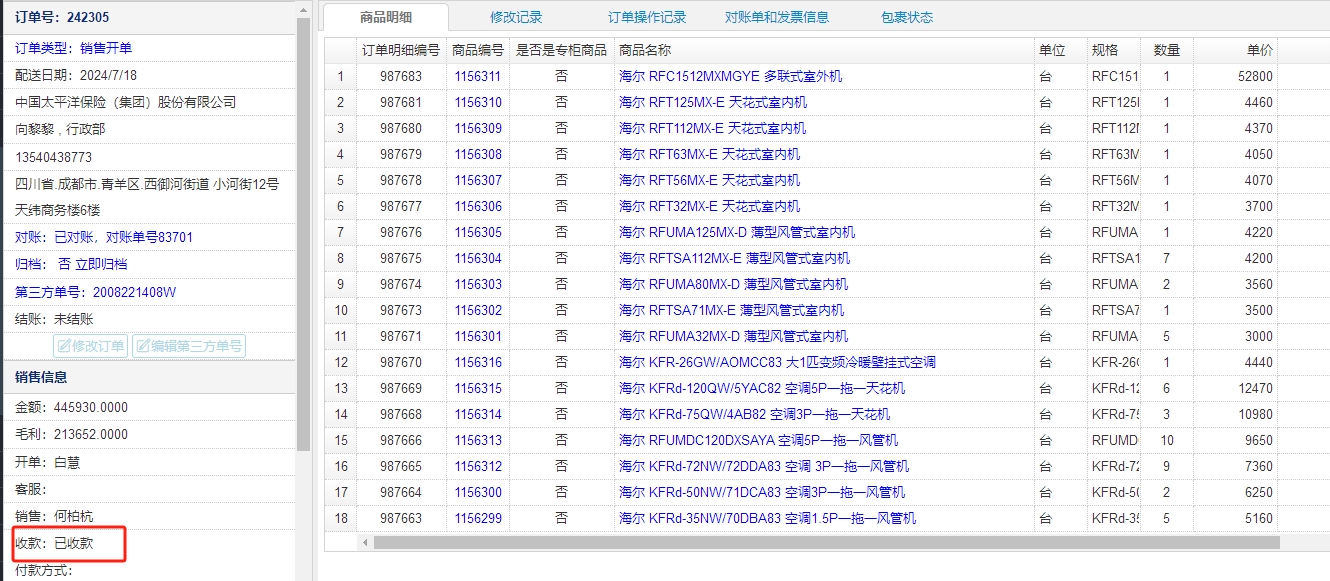Image resolution: width=1330 pixels, height=581 pixels.
Task: Click the 订单类型：销售开单 link
Action: (74, 48)
